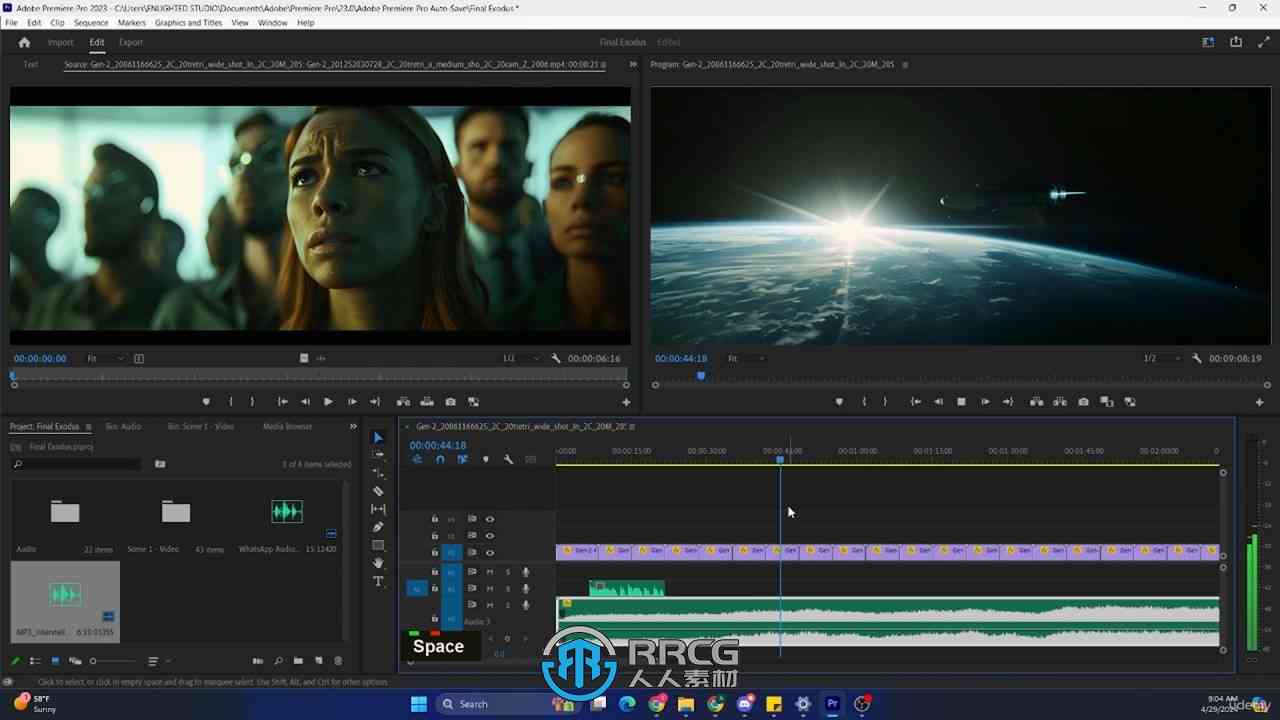The width and height of the screenshot is (1280, 720).
Task: Switch to the Export tab
Action: pos(131,42)
